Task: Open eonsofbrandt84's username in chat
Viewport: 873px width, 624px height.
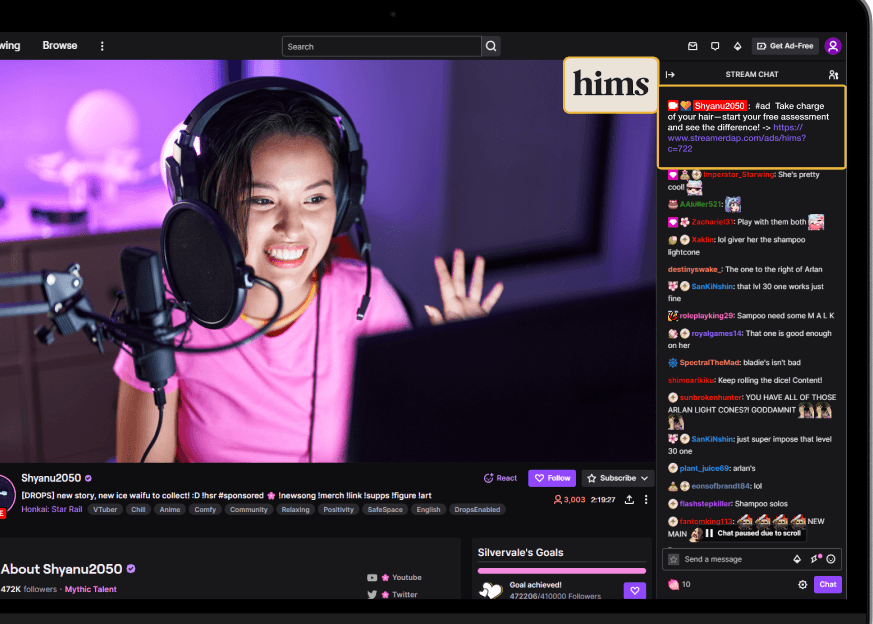Action: coord(720,486)
